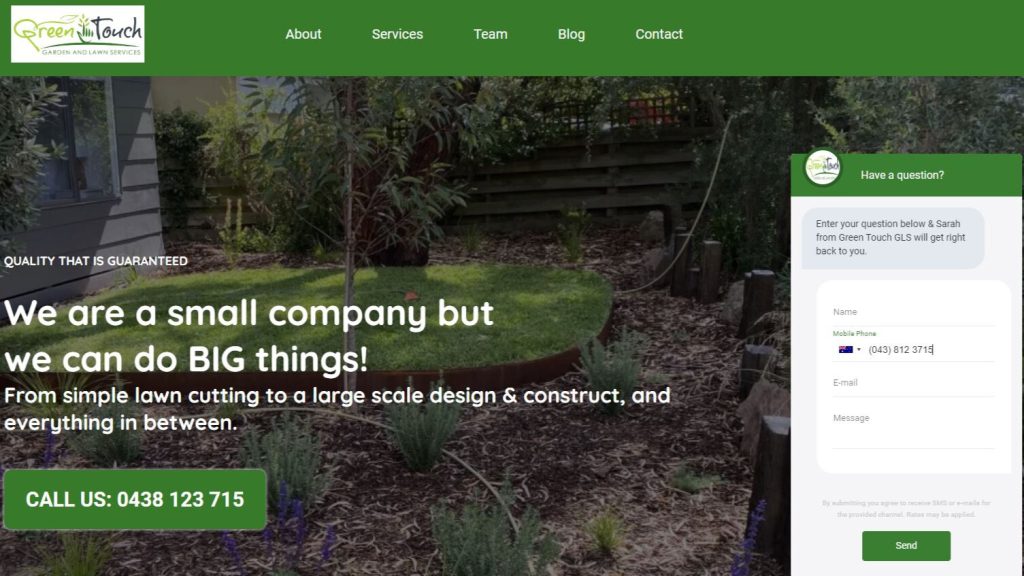
Task: Click the CALL US: 0438 123 715 button
Action: click(x=135, y=500)
